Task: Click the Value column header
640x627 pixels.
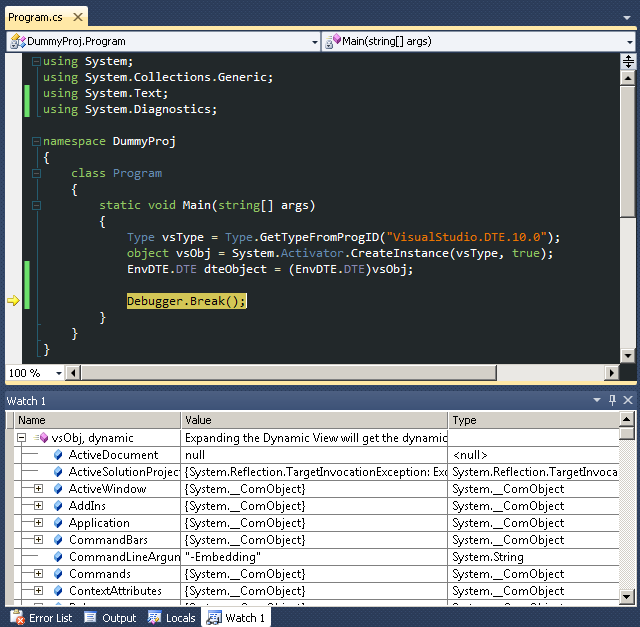Action: pyautogui.click(x=314, y=420)
